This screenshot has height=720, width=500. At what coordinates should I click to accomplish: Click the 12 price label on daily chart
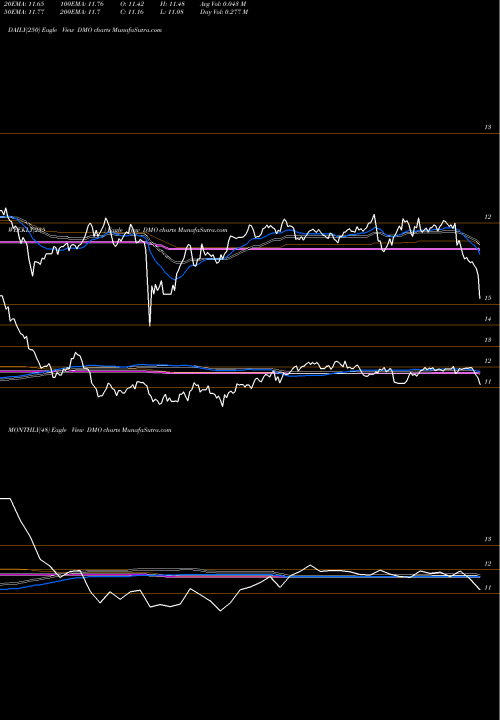coord(488,217)
